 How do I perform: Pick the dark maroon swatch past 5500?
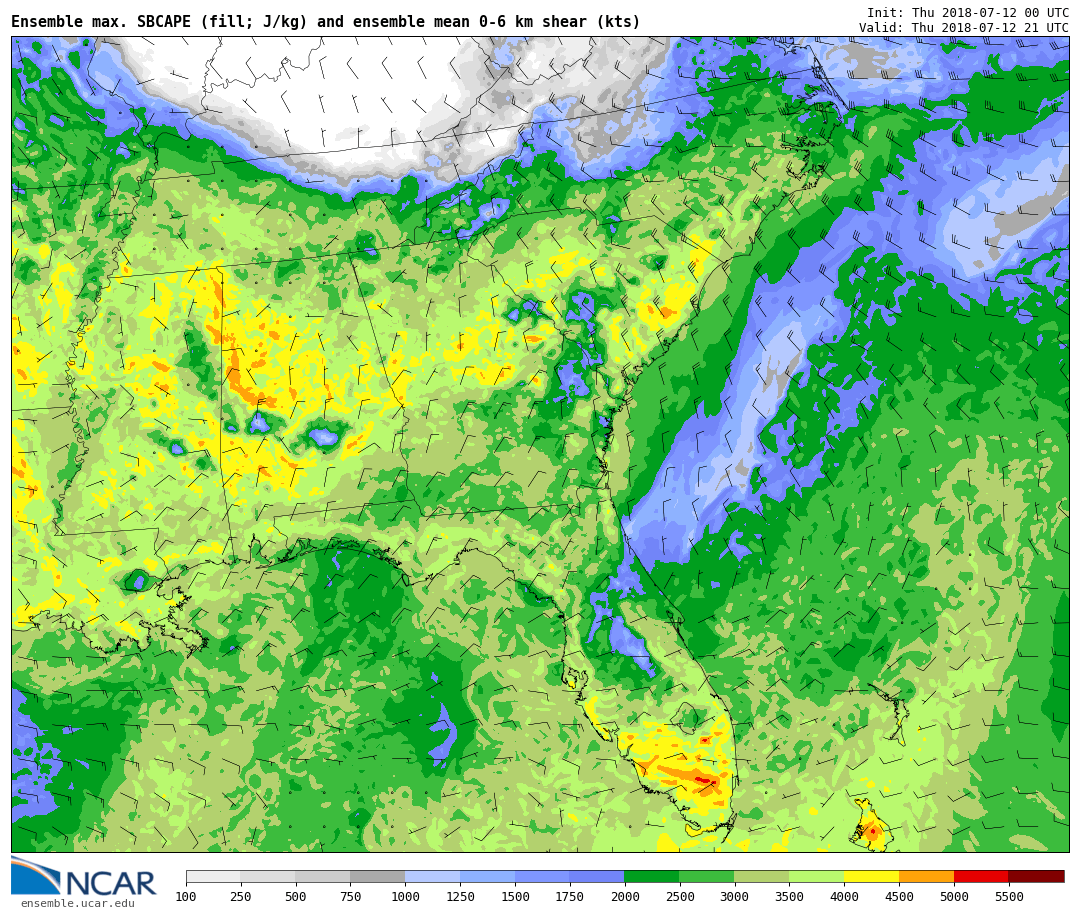tap(1036, 877)
